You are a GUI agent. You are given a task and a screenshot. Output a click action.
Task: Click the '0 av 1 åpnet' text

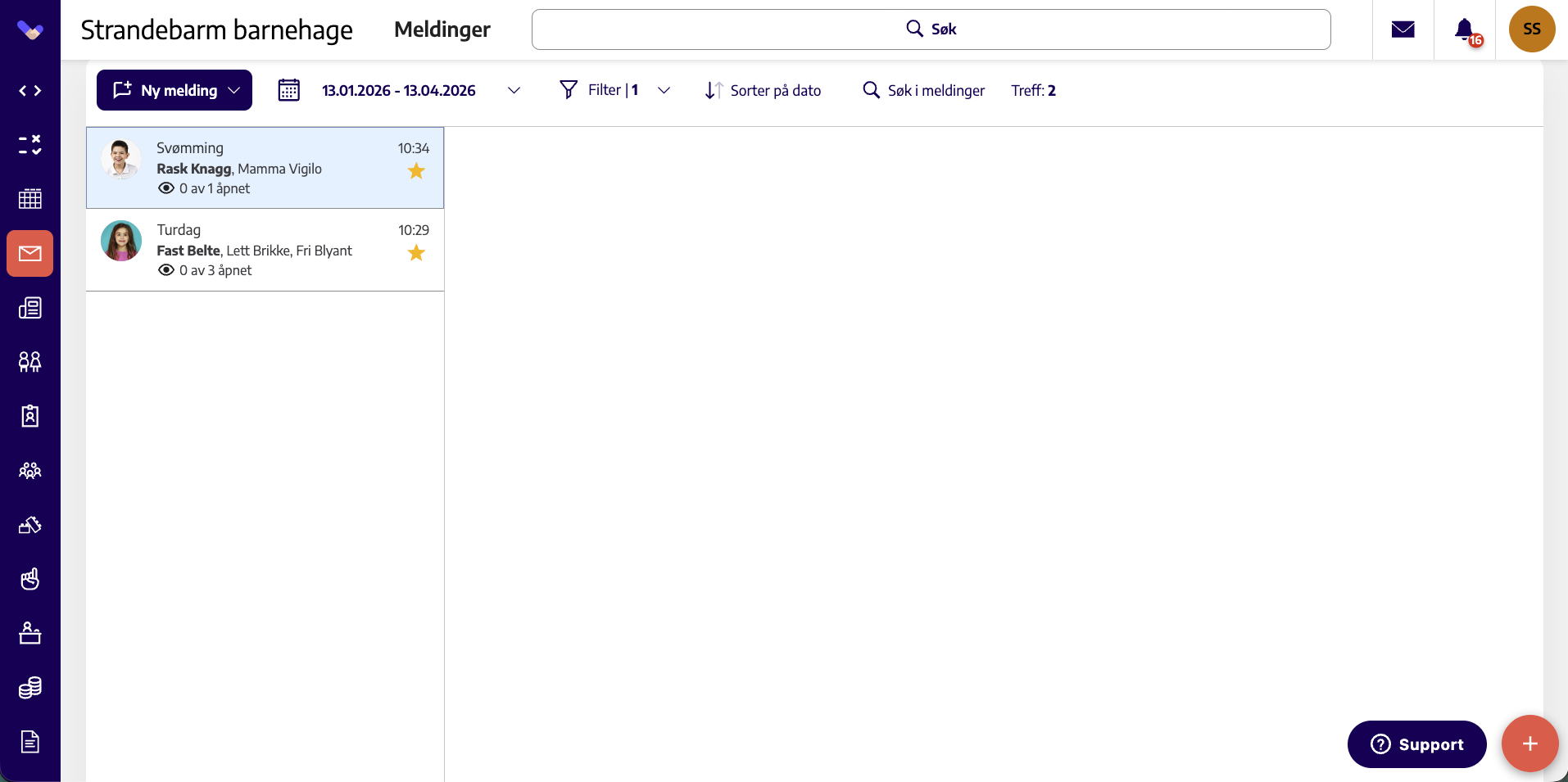click(x=215, y=188)
